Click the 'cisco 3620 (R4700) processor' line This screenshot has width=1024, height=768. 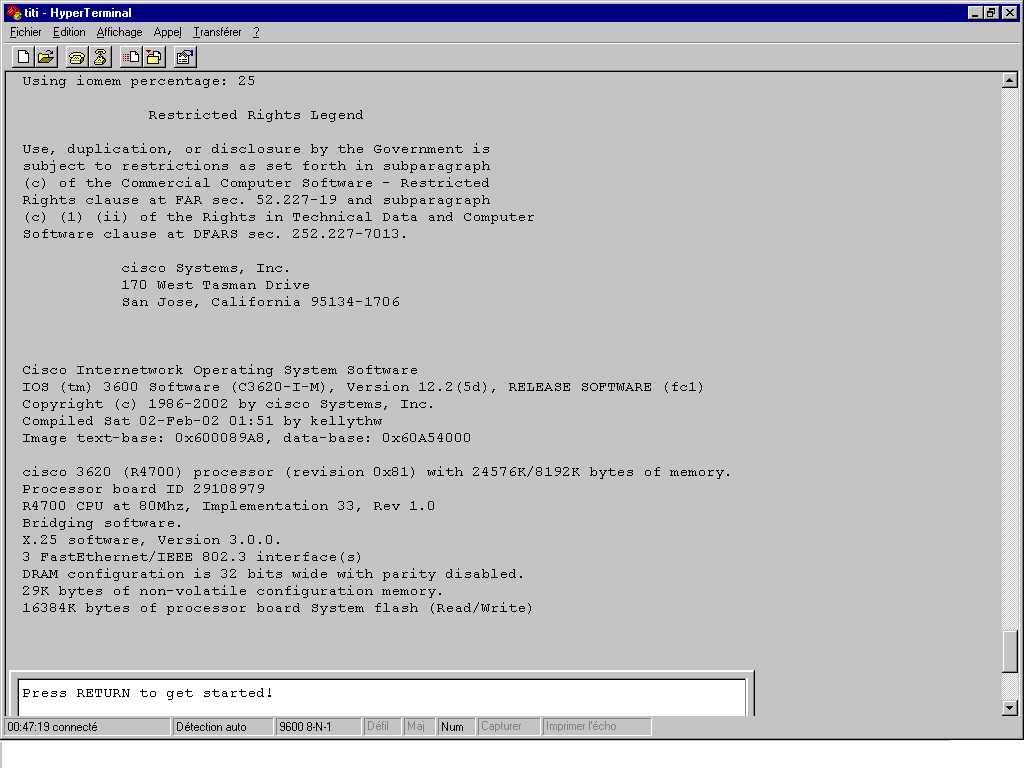[x=377, y=472]
